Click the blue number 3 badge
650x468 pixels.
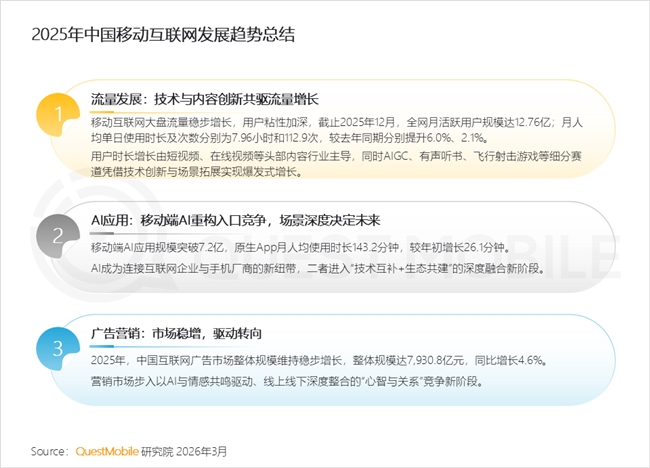tap(59, 348)
